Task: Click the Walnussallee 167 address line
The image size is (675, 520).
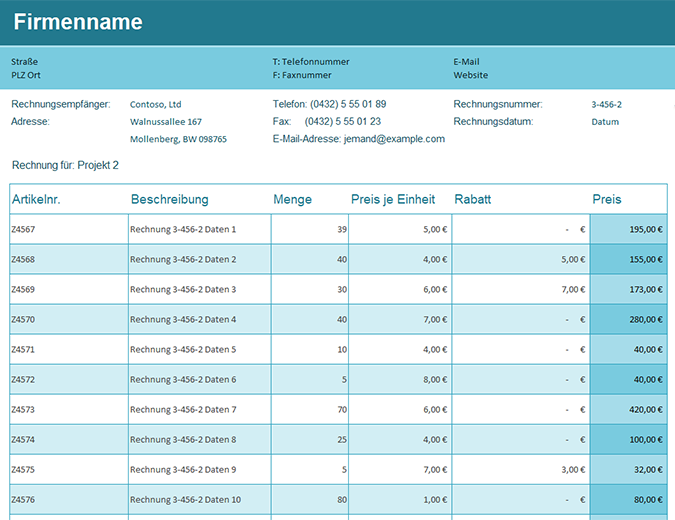Action: point(165,122)
